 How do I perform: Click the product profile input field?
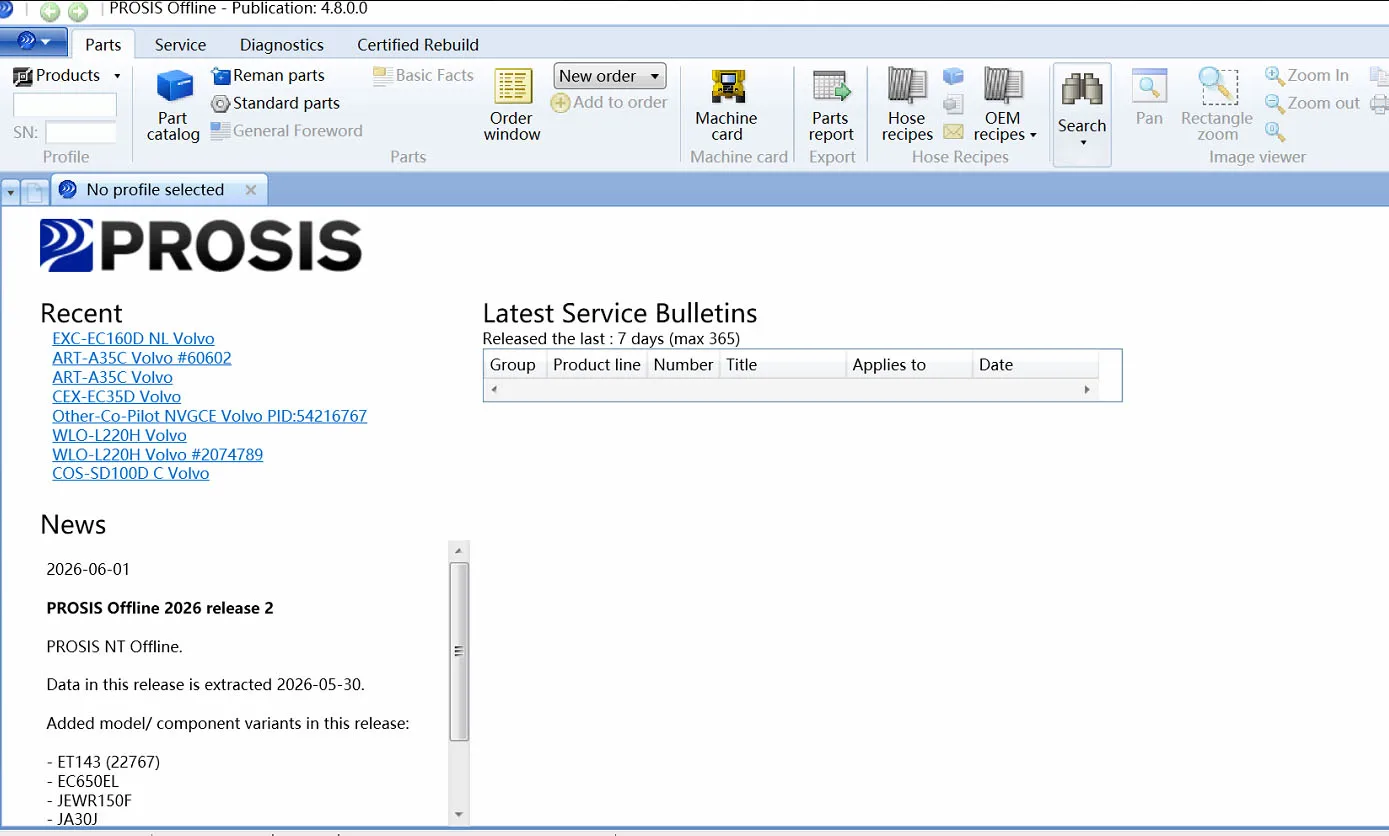[x=65, y=105]
